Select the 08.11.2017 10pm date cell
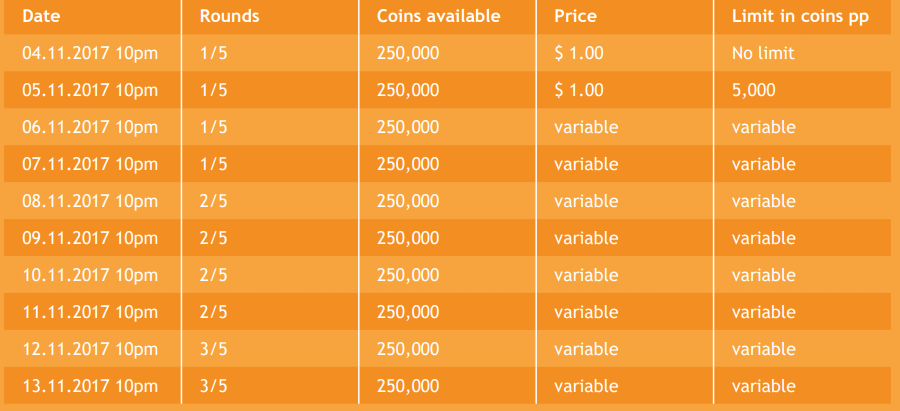 [90, 201]
